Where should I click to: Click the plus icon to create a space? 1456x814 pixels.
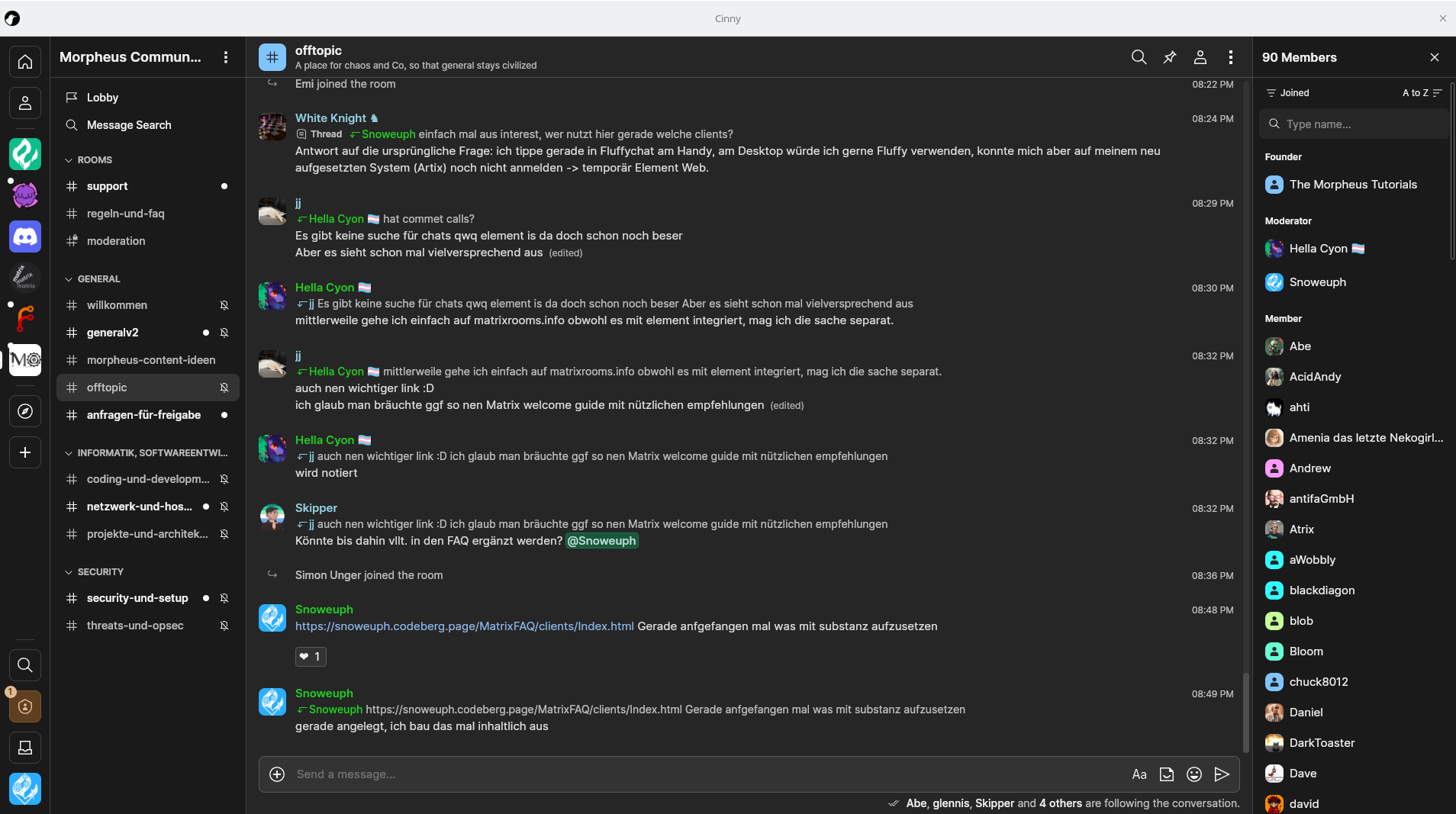pyautogui.click(x=25, y=452)
